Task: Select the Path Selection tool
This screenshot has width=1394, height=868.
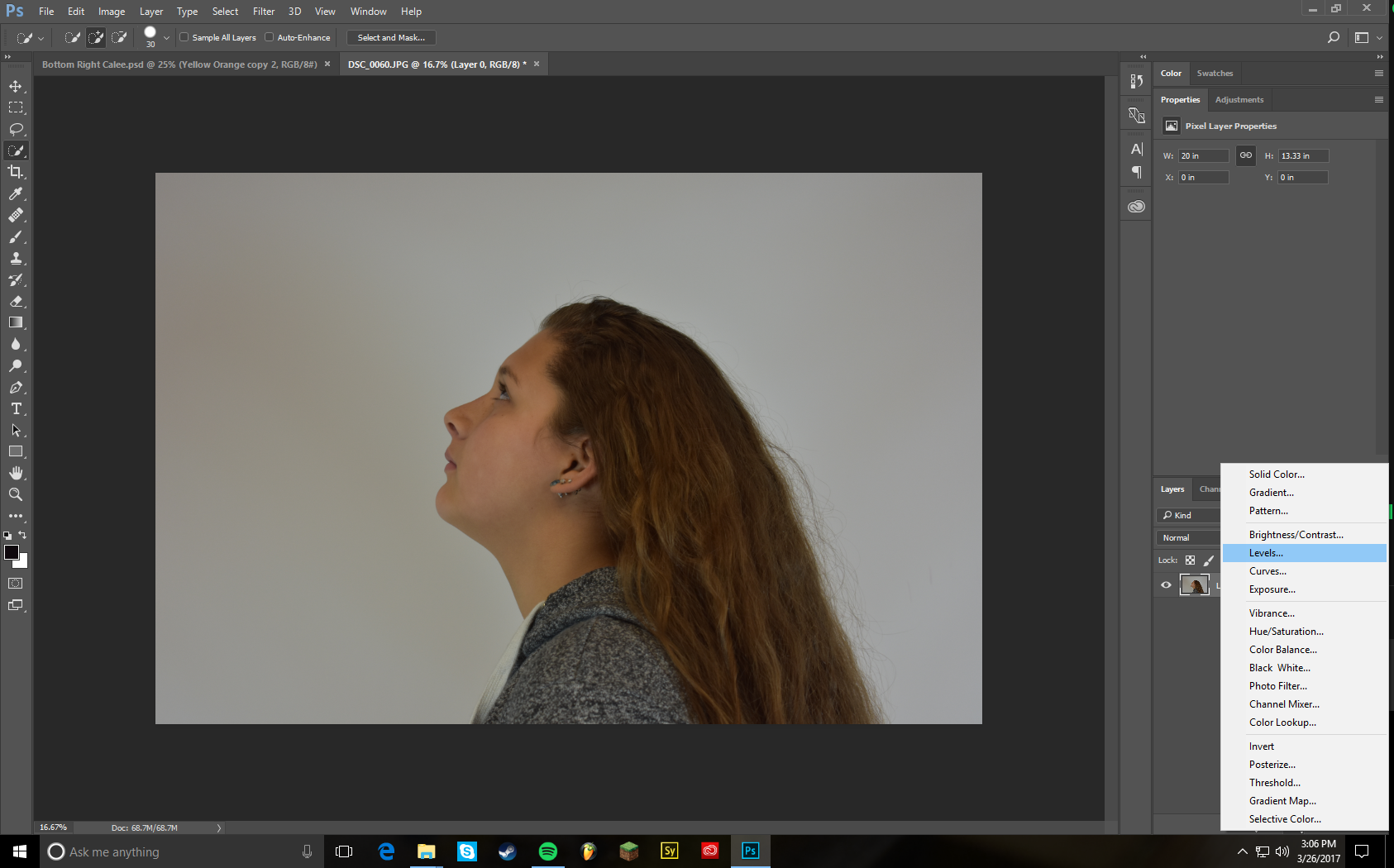Action: click(x=16, y=430)
